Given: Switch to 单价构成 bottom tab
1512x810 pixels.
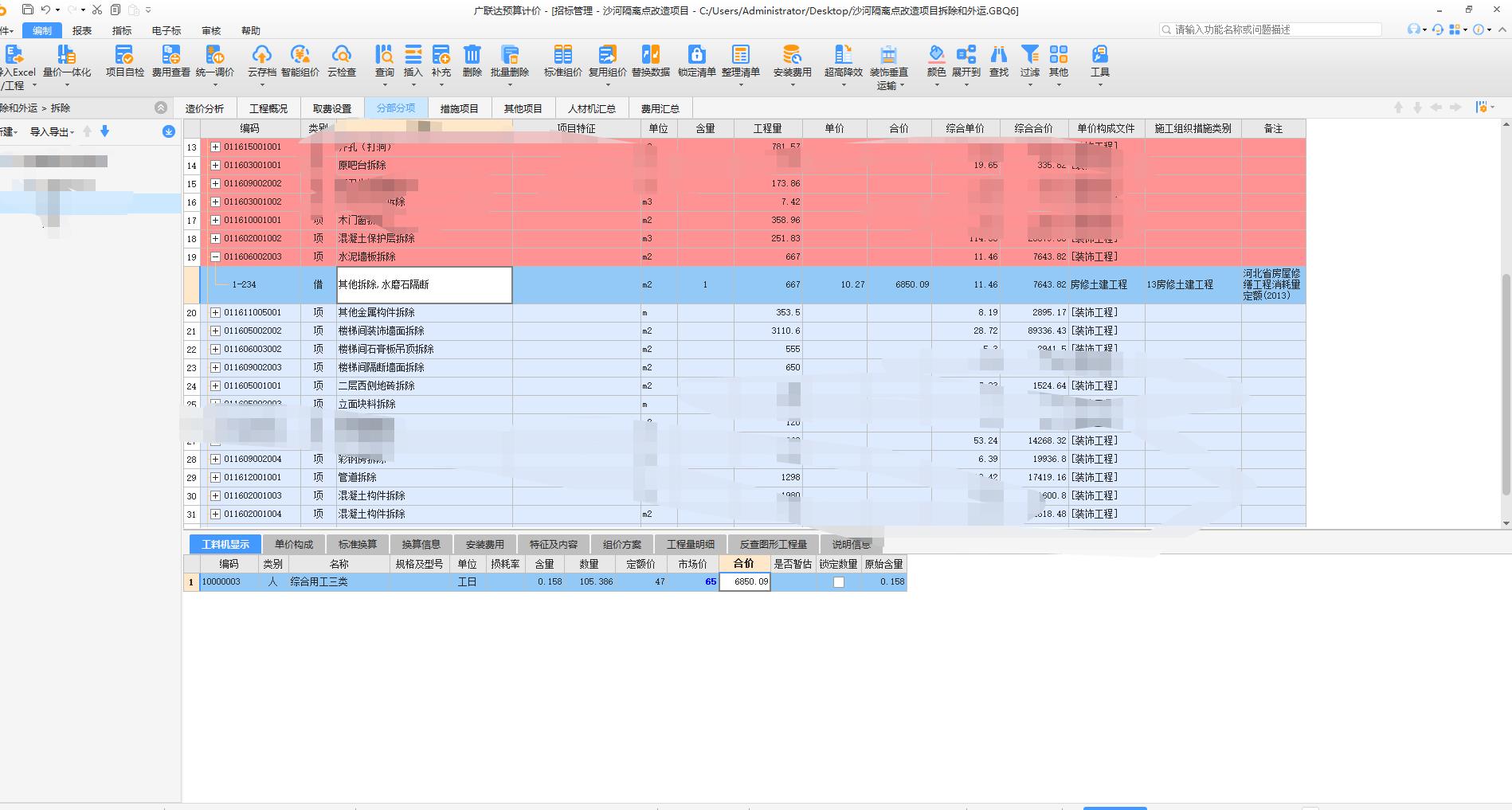Looking at the screenshot, I should coord(294,545).
